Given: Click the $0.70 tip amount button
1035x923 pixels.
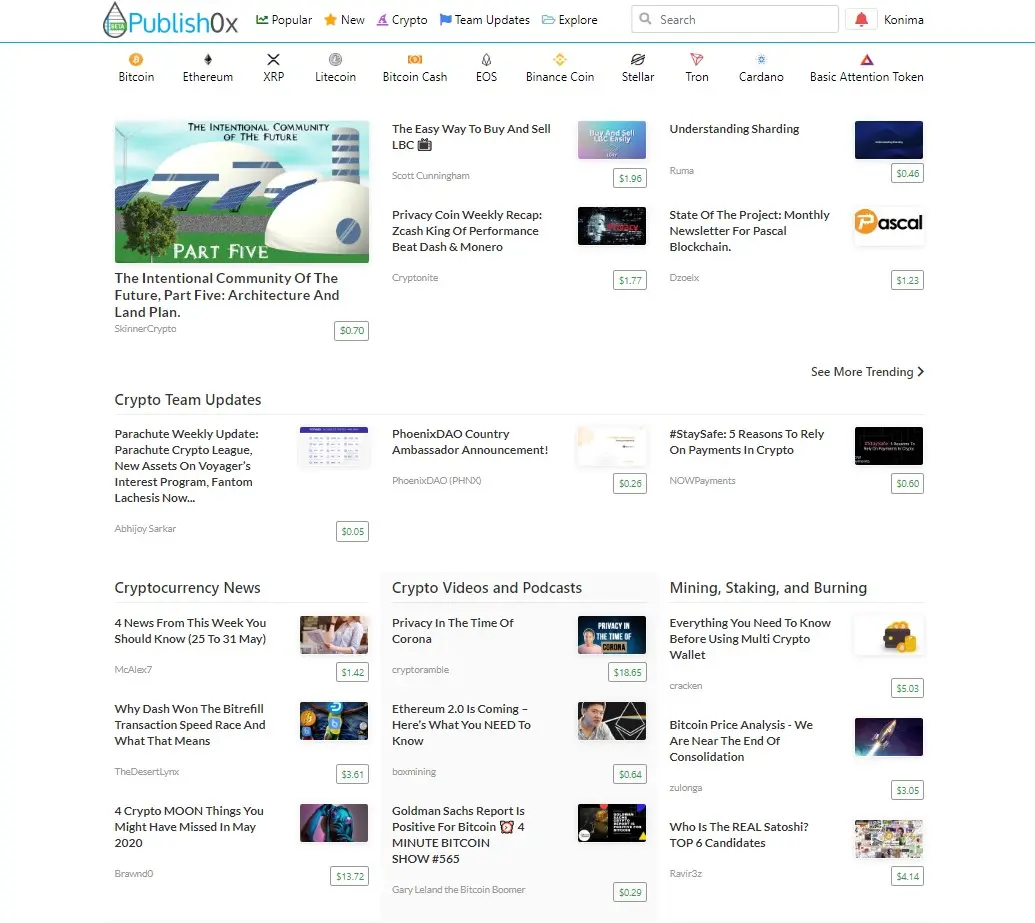Looking at the screenshot, I should point(352,330).
